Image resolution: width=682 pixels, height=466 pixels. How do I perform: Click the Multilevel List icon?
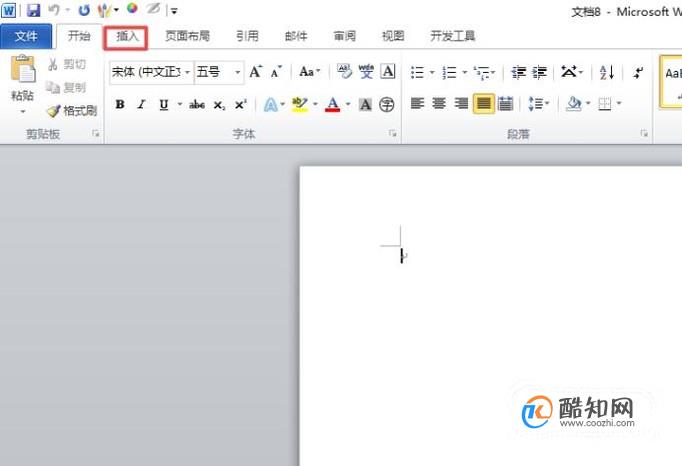pos(481,72)
